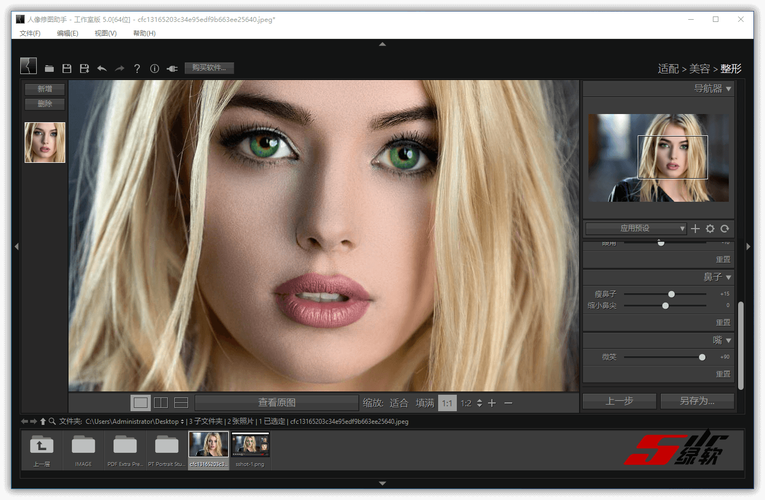Go up a folder with the up arrow icon
This screenshot has width=765, height=500.
click(42, 421)
